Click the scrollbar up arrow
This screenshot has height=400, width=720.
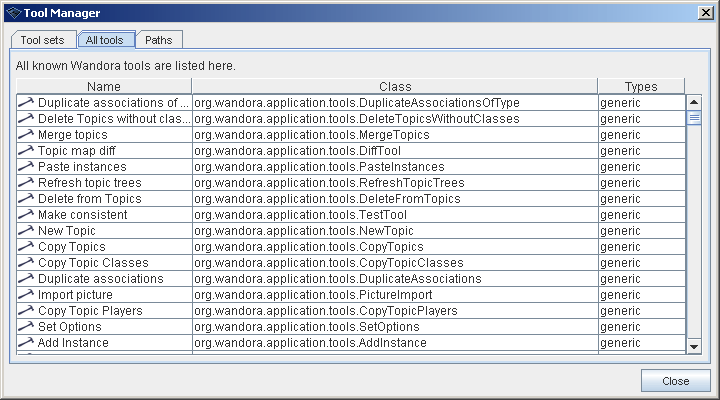click(x=694, y=102)
